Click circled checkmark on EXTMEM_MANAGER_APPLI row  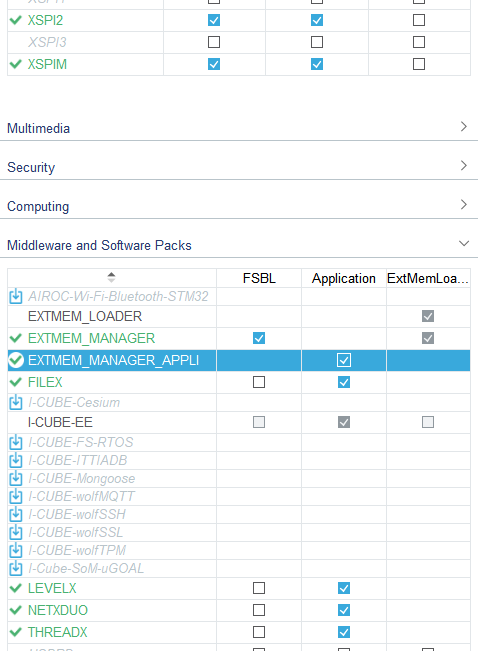pos(16,360)
